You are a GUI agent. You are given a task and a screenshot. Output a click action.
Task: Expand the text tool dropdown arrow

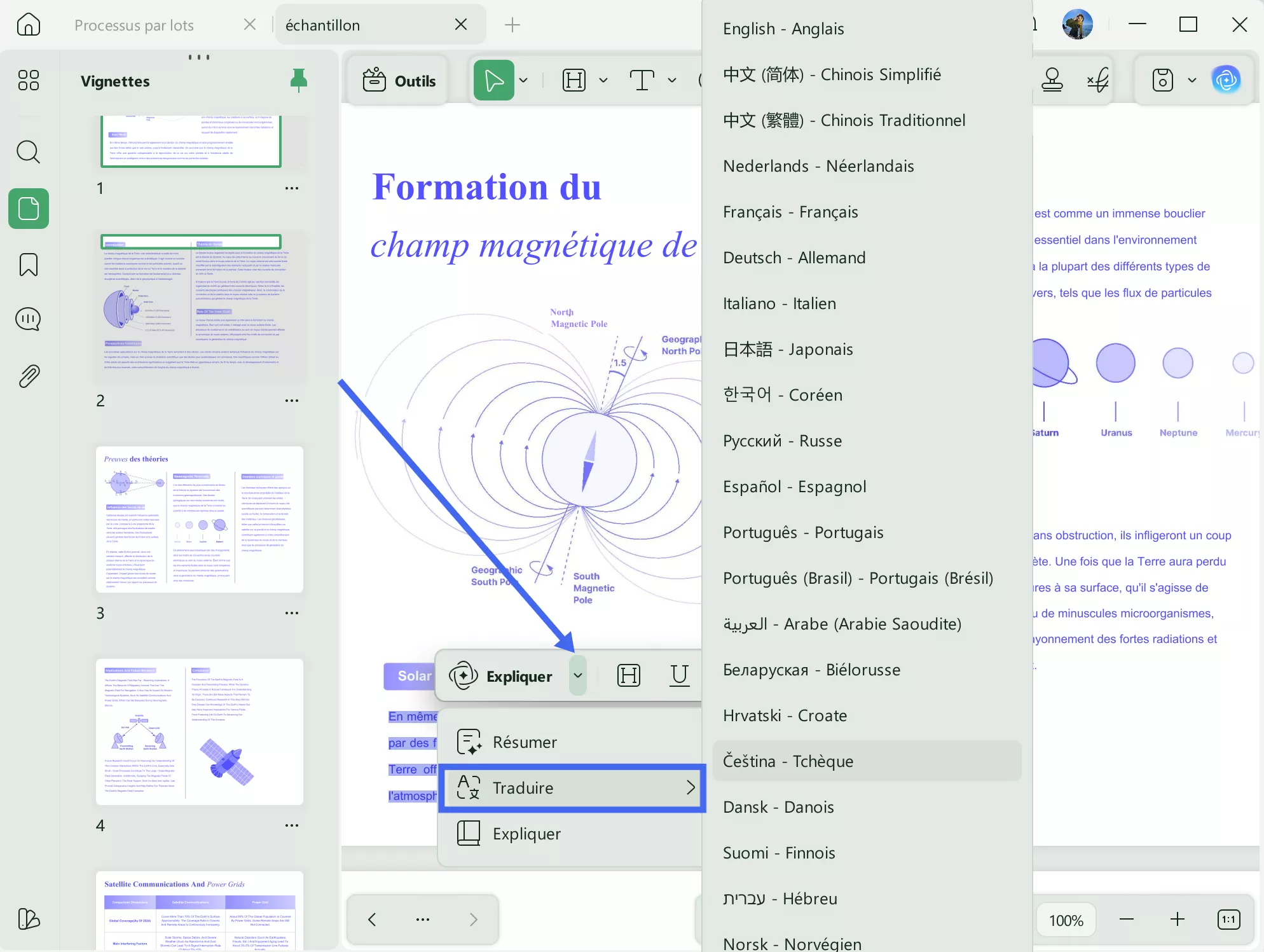(x=672, y=81)
